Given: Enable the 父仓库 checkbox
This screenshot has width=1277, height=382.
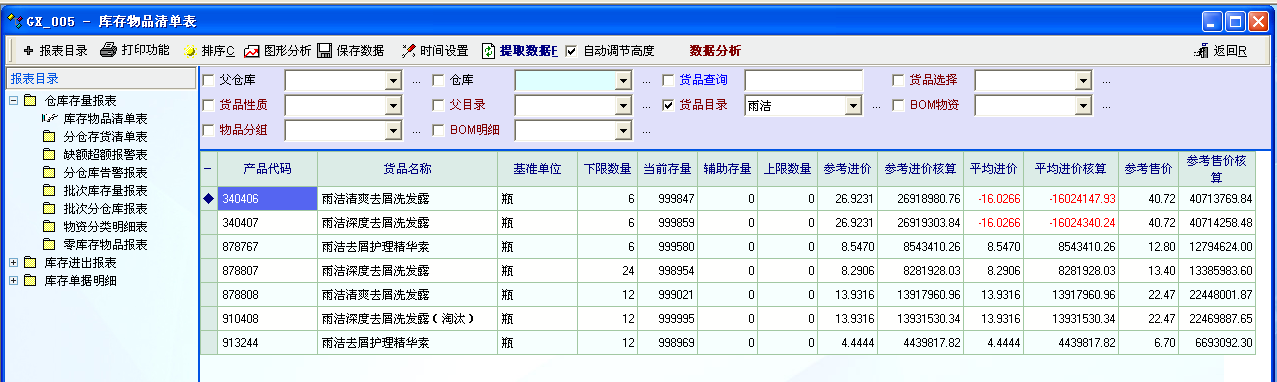Looking at the screenshot, I should click(x=208, y=80).
